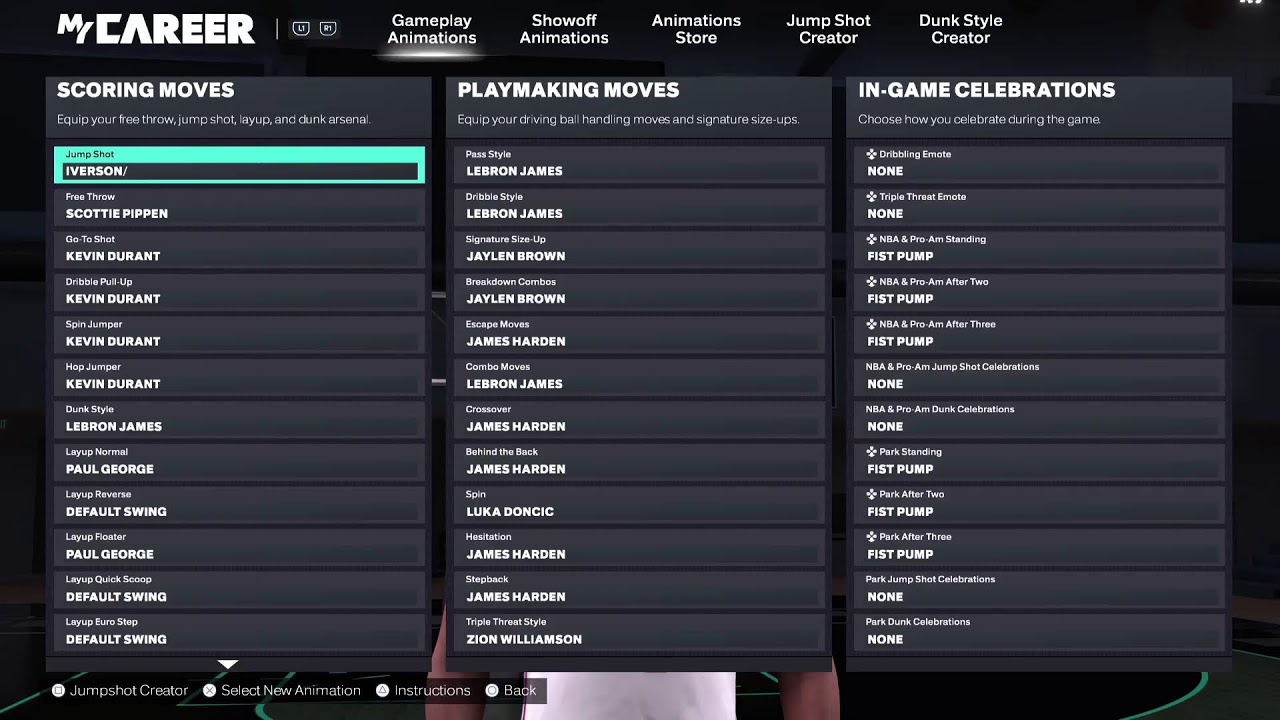
Task: Click the d-pad icon beside Dribbling Emote
Action: pos(871,154)
